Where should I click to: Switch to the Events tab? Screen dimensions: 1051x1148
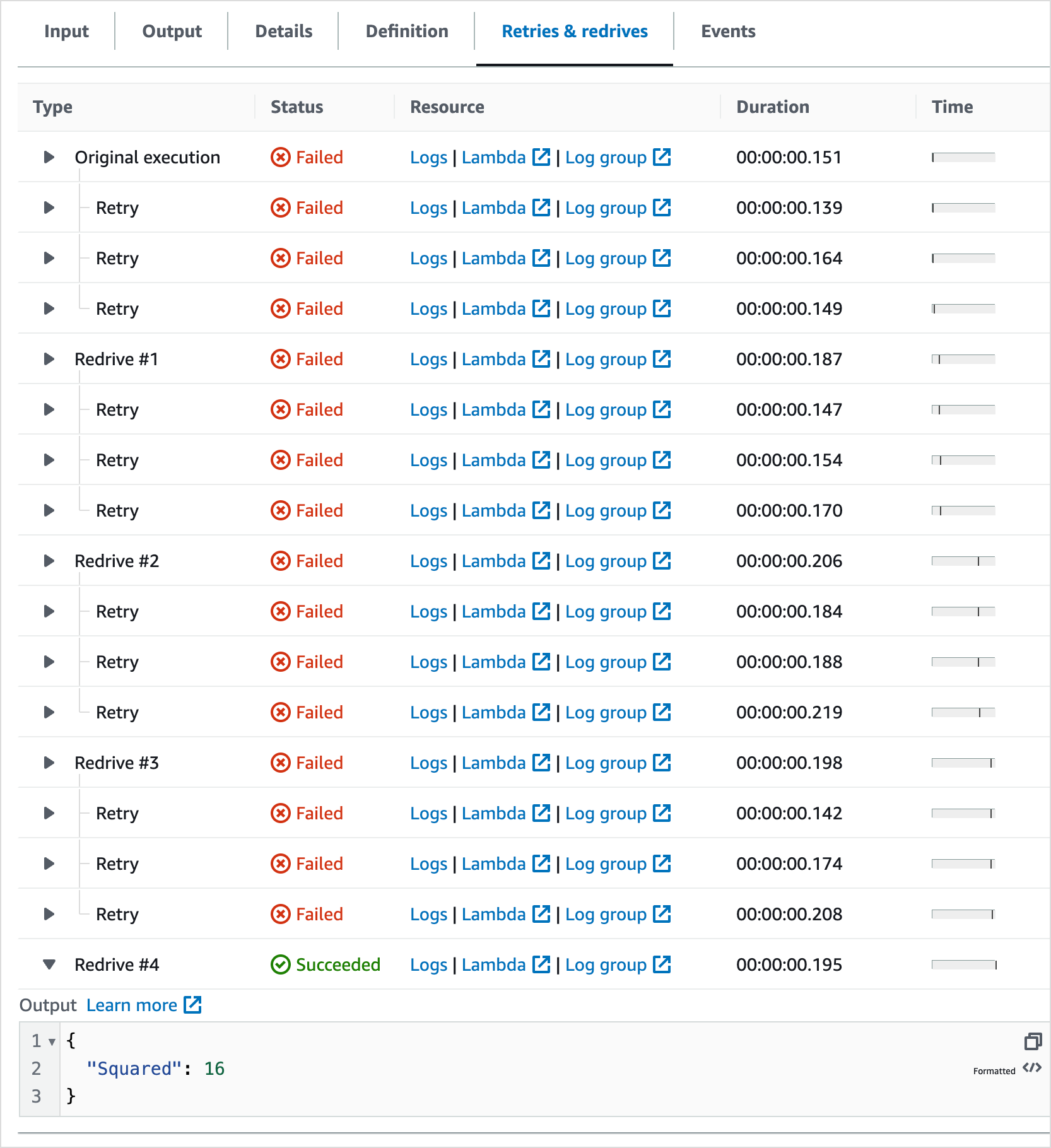(x=727, y=31)
